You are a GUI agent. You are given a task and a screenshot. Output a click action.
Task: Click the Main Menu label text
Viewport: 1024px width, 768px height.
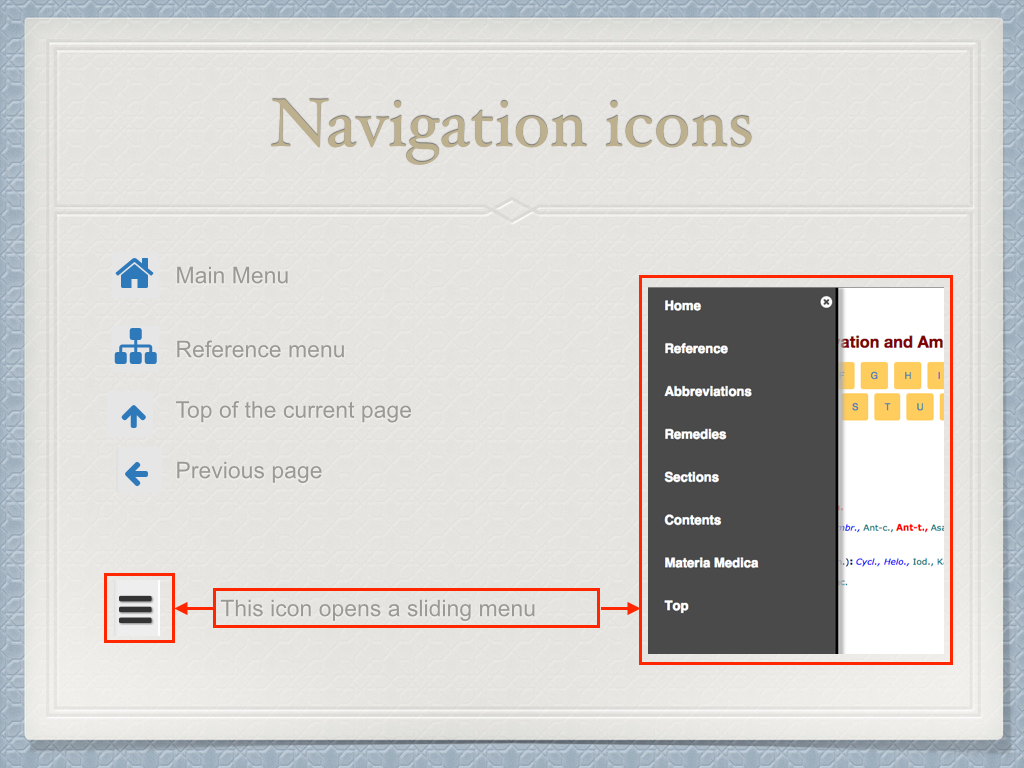232,276
